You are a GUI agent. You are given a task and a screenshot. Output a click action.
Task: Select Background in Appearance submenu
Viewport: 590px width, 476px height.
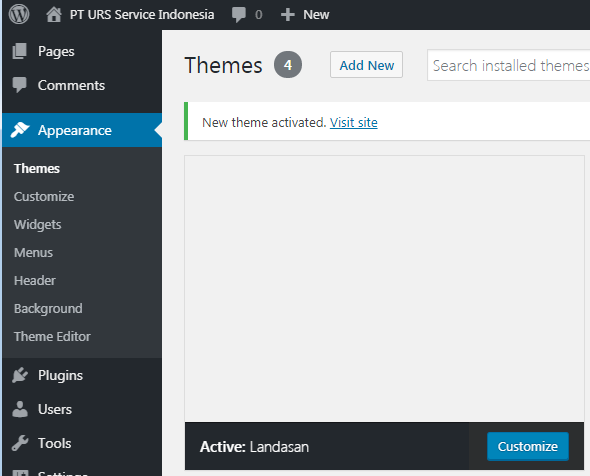[48, 309]
